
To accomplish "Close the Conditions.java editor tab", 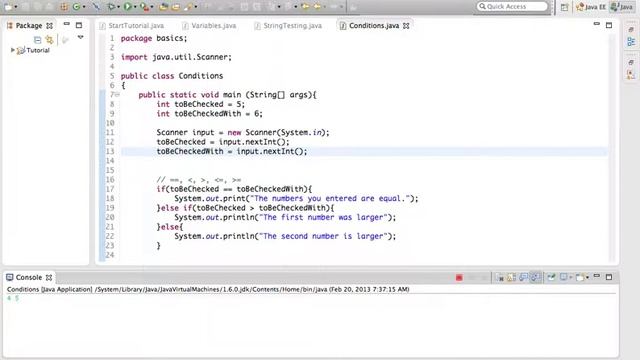I will click(406, 26).
